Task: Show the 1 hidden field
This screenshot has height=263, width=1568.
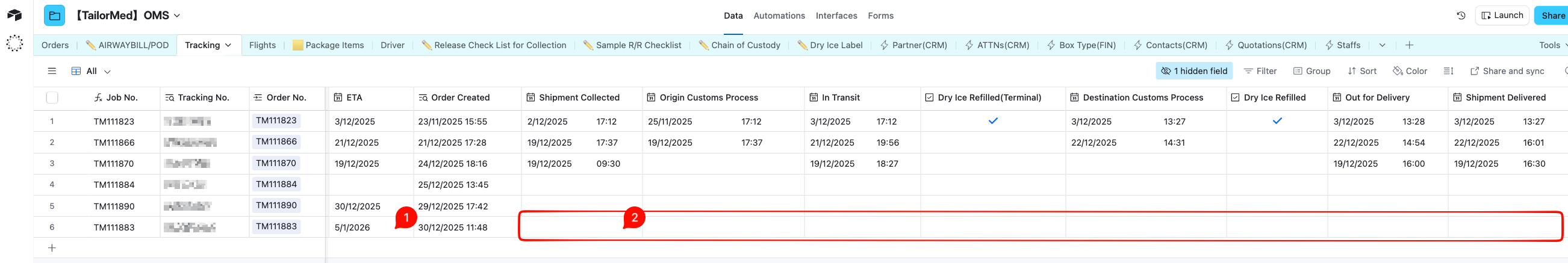Action: [1193, 71]
